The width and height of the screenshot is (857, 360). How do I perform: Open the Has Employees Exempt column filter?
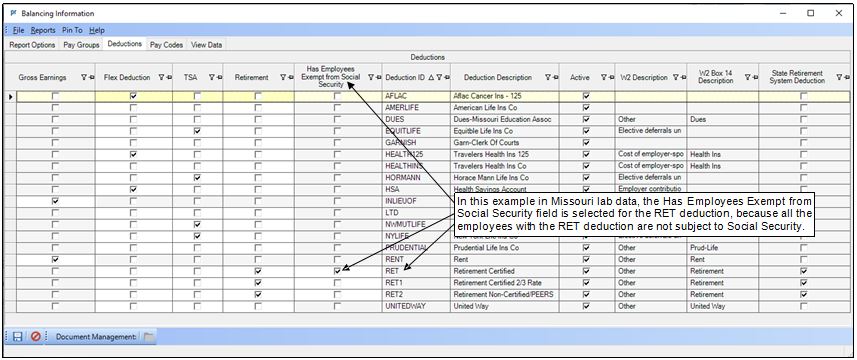point(371,78)
